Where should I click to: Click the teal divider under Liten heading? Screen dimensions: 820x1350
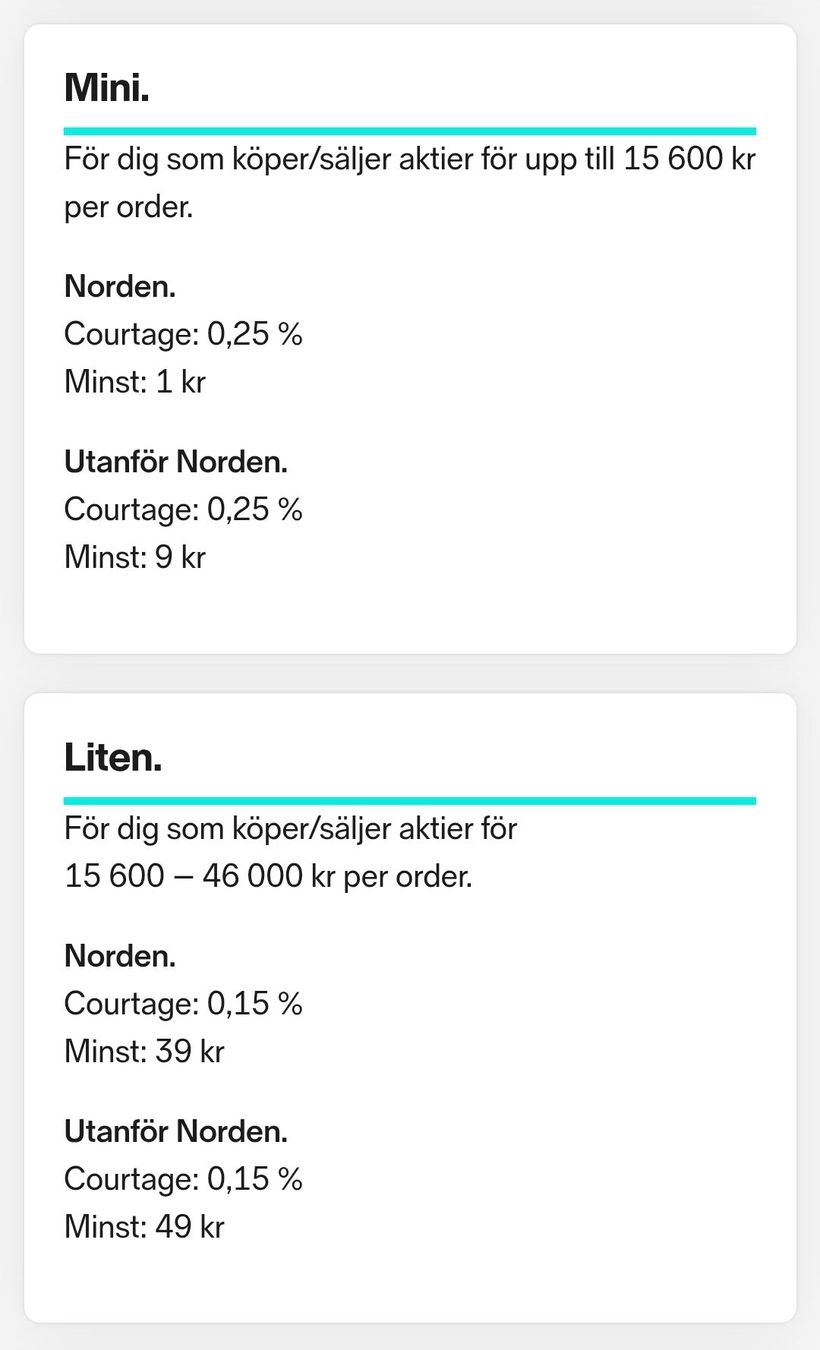(409, 800)
